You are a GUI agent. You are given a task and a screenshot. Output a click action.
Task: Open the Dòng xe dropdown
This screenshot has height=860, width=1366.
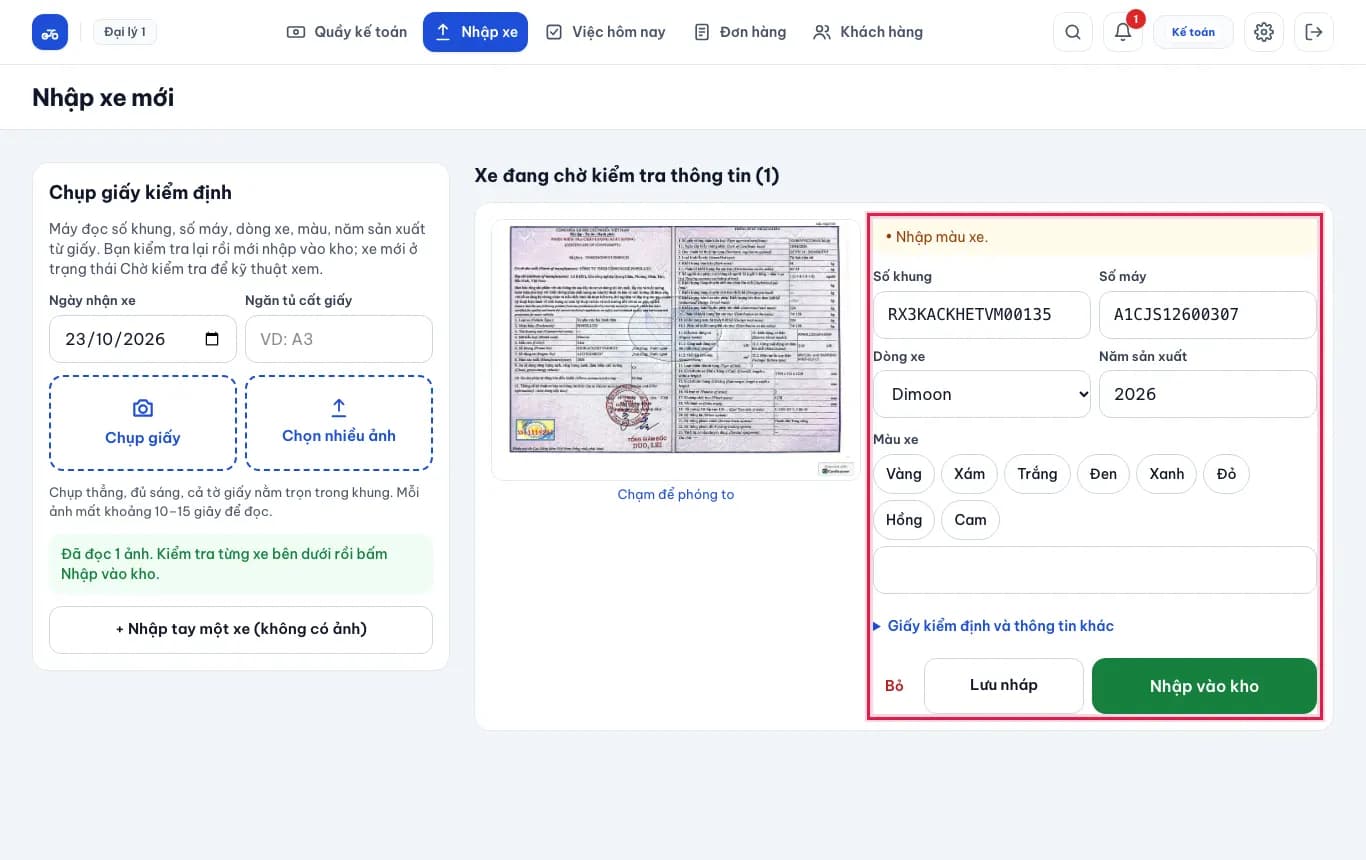982,394
